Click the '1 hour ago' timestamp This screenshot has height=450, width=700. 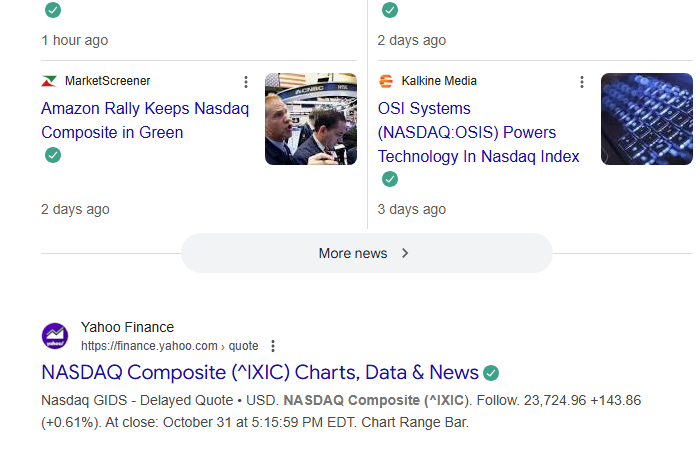(x=75, y=40)
